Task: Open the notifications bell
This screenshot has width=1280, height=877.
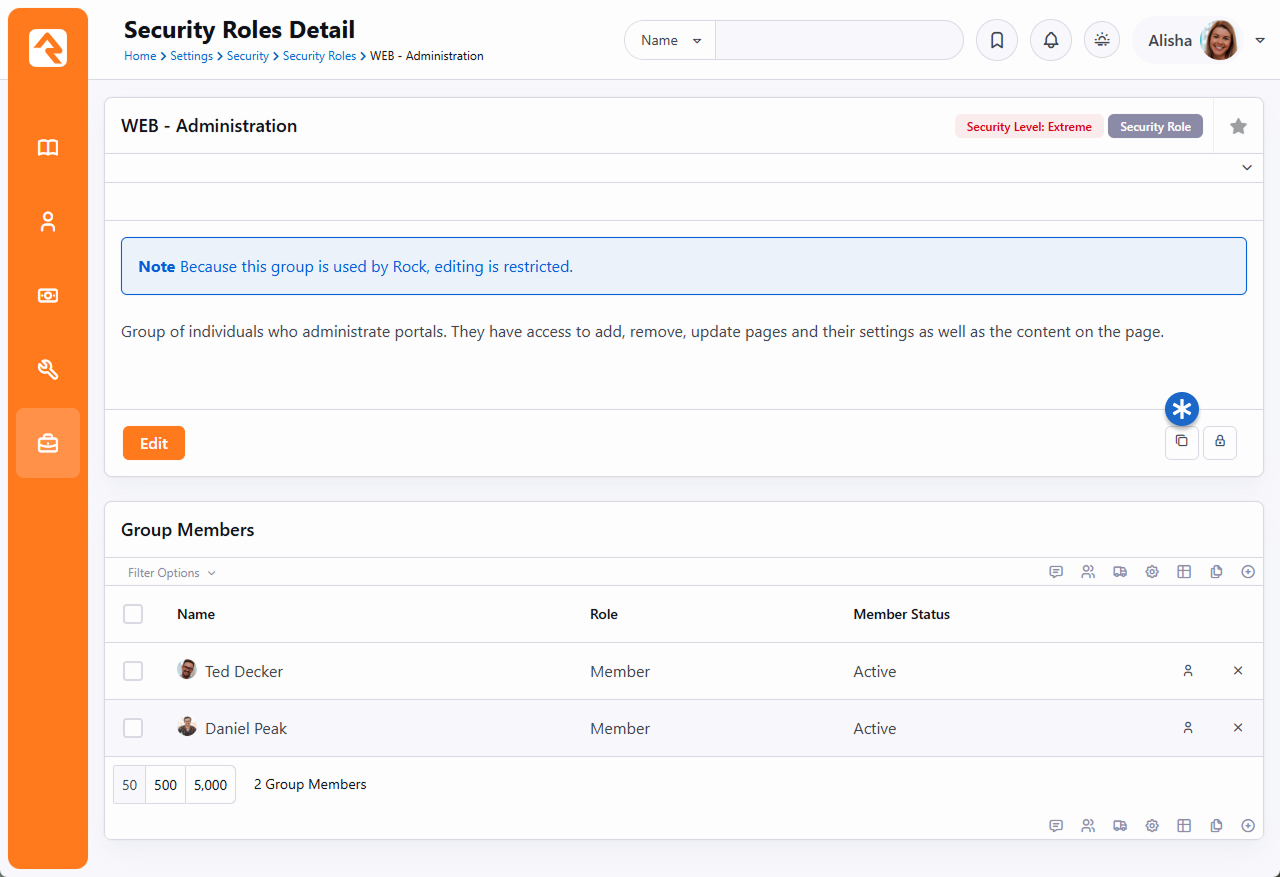Action: coord(1051,41)
